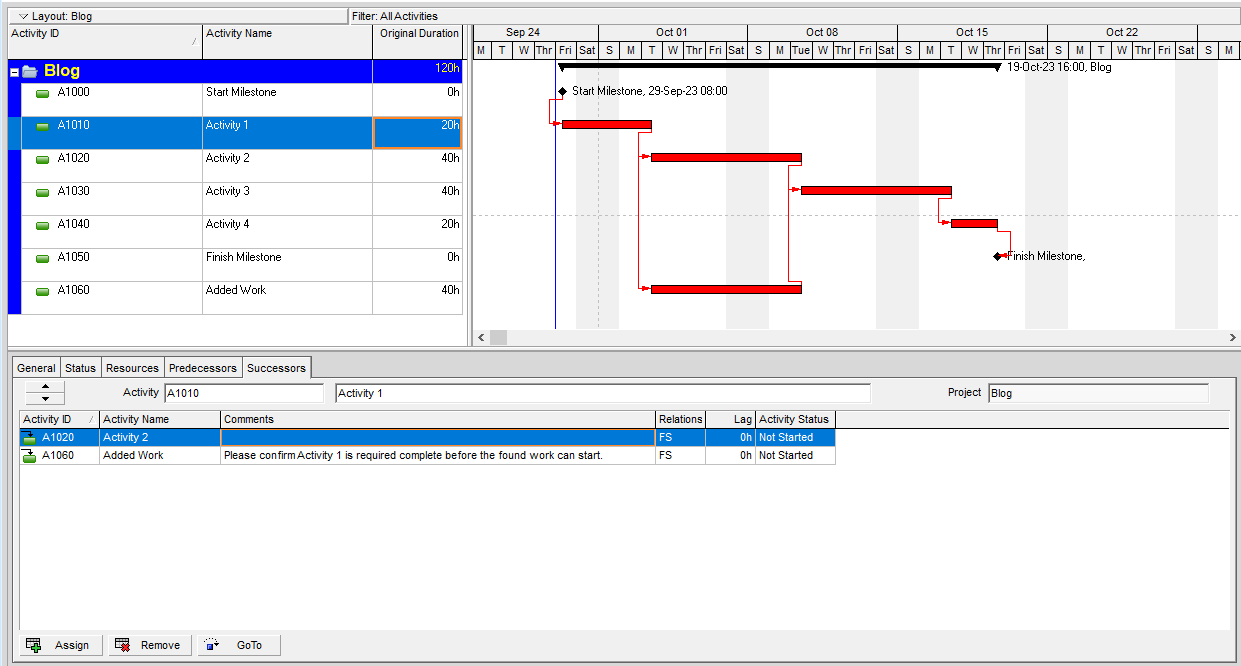Click the Activity 3 red Gantt bar
1241x666 pixels.
tap(876, 190)
